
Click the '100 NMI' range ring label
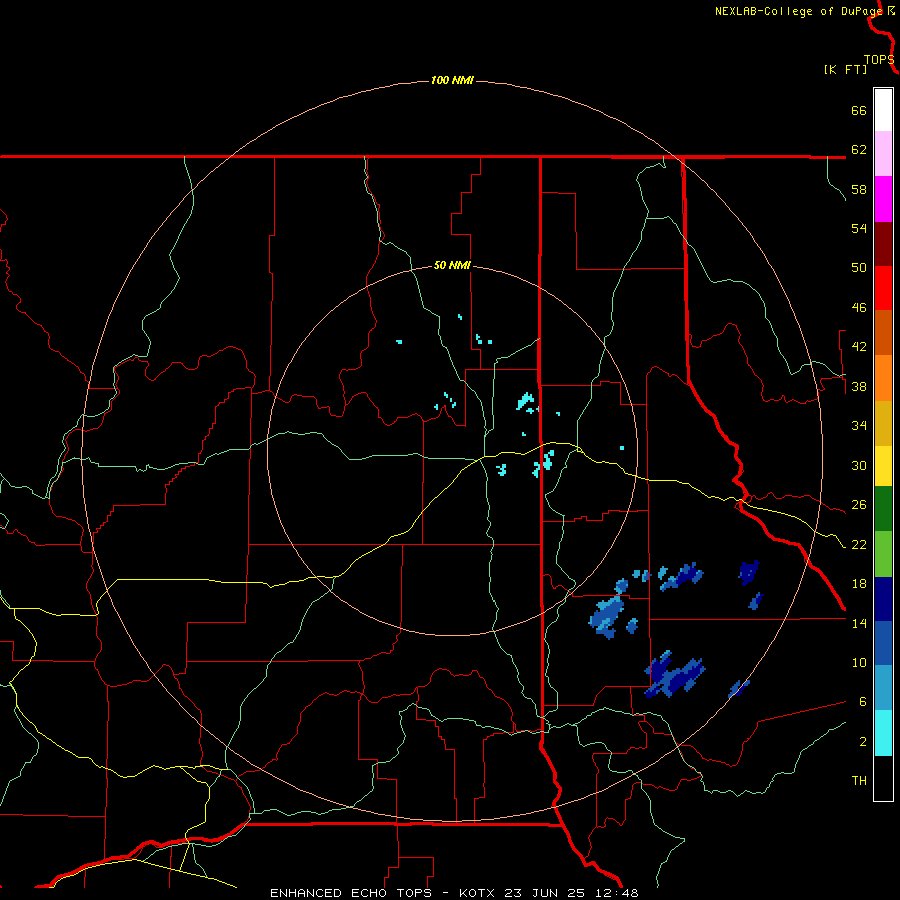[x=452, y=80]
